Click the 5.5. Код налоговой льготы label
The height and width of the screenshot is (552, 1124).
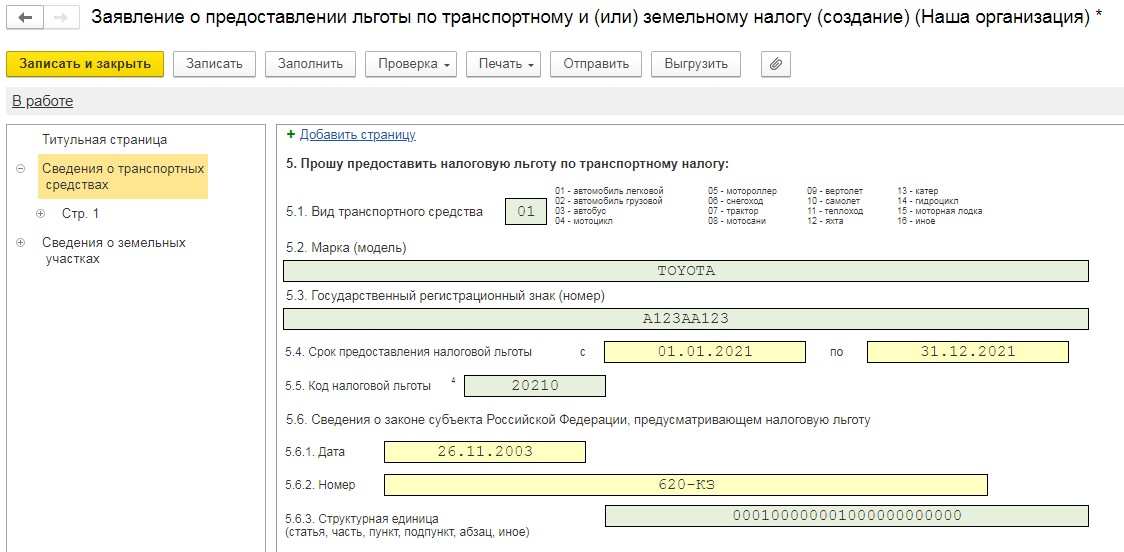[358, 386]
